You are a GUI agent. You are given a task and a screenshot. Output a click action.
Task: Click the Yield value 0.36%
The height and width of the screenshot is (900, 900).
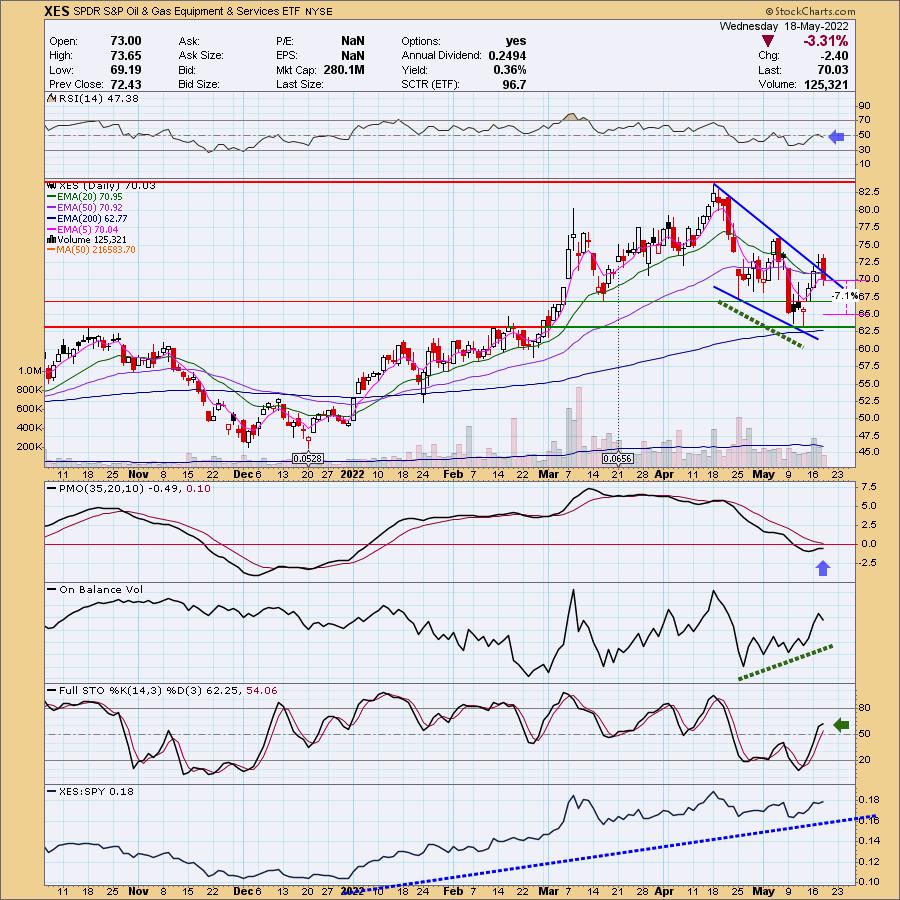[x=510, y=70]
